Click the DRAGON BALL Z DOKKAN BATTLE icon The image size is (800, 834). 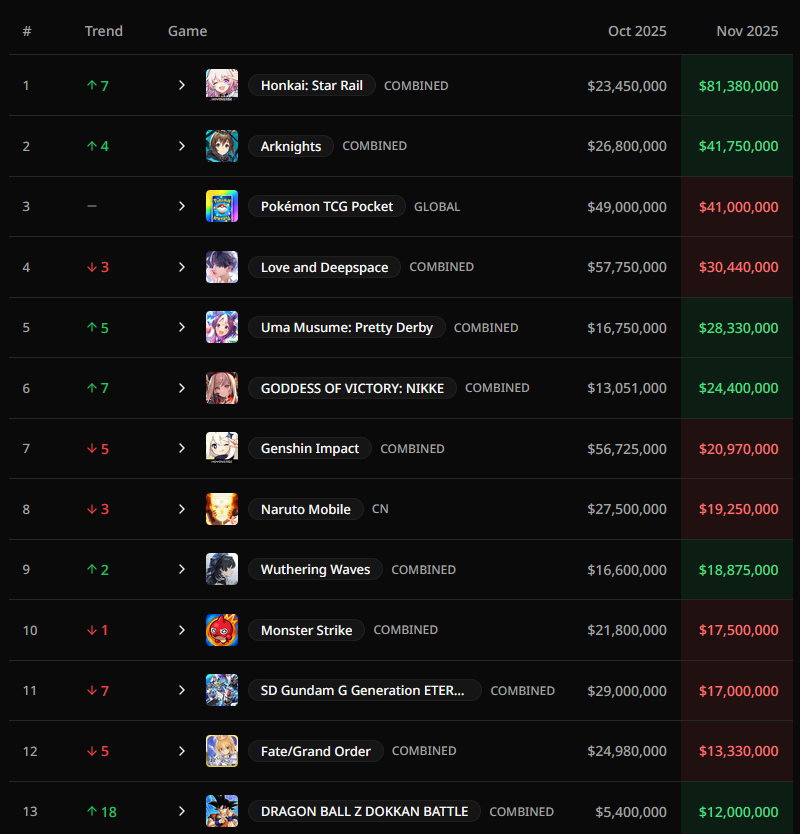tap(222, 811)
